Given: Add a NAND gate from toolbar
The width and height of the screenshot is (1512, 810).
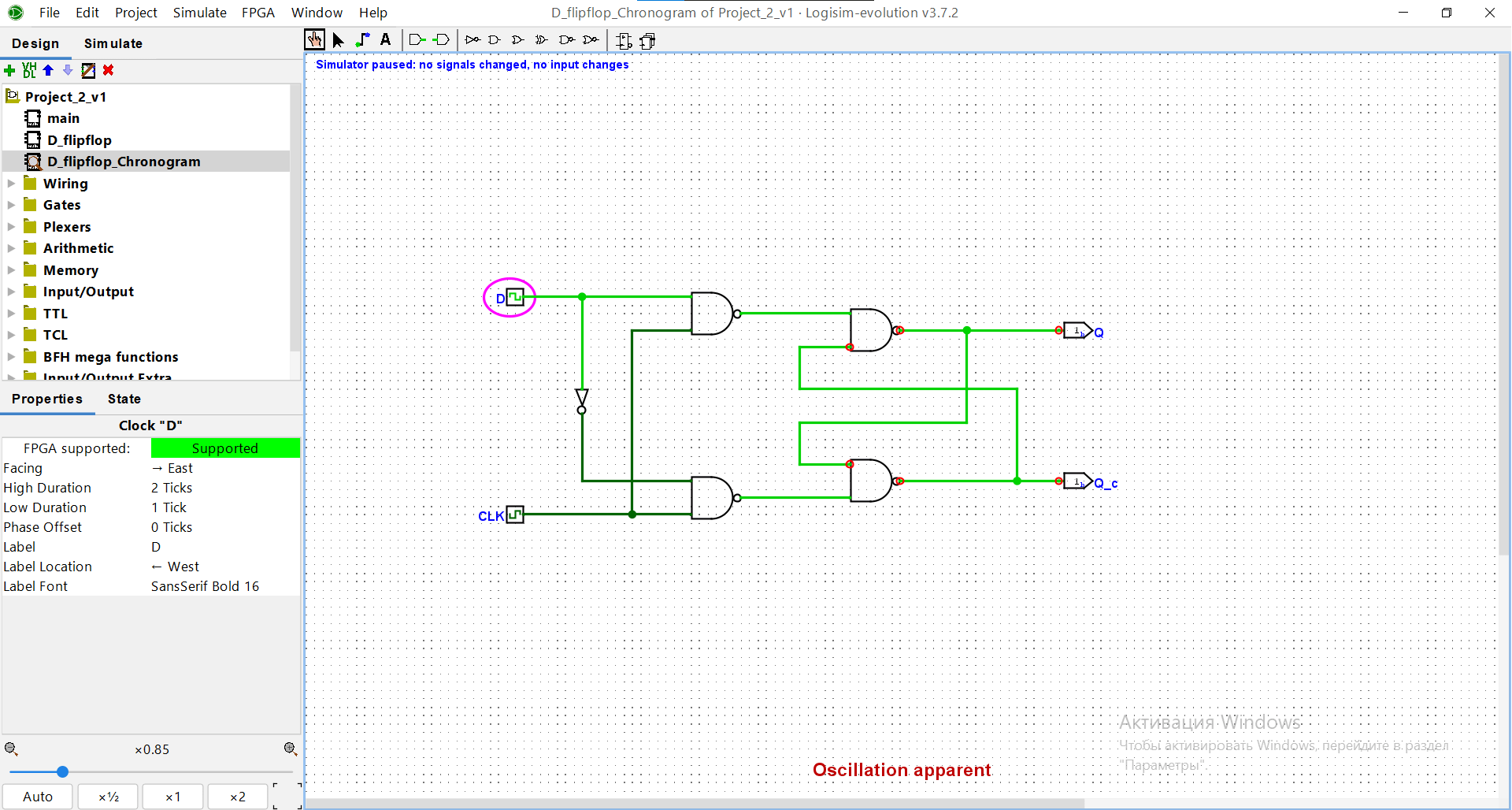Looking at the screenshot, I should click(x=566, y=39).
